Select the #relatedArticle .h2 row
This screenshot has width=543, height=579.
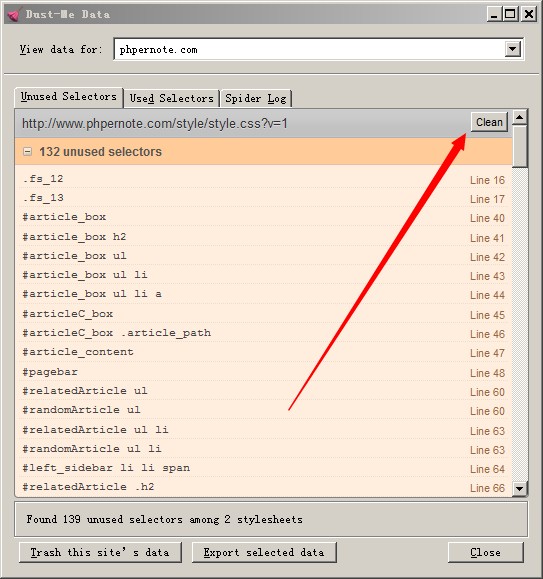point(264,487)
